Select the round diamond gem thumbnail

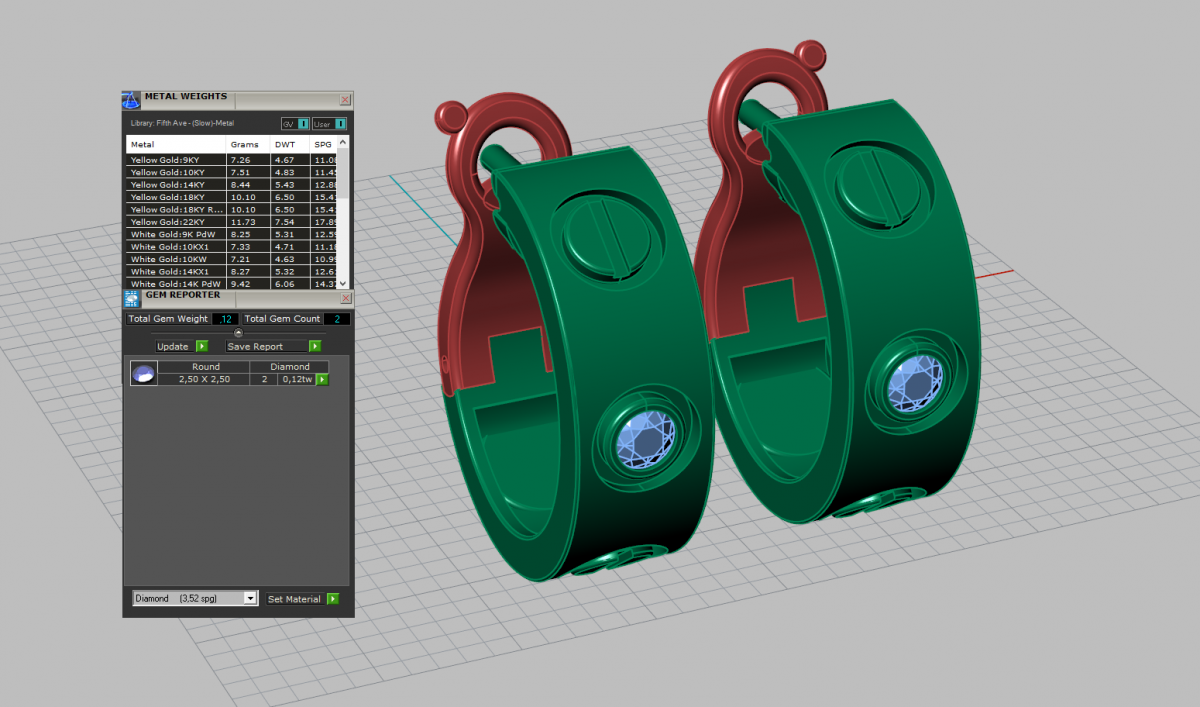[x=143, y=374]
